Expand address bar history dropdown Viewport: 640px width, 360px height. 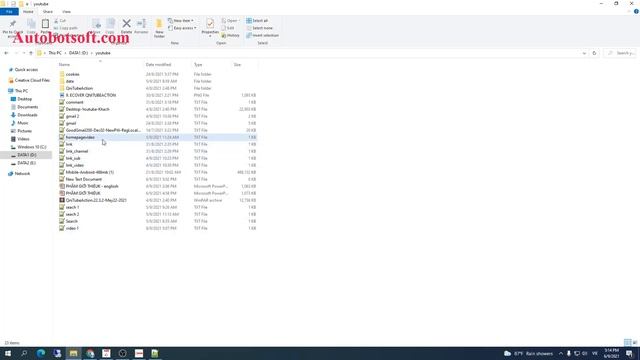584,53
